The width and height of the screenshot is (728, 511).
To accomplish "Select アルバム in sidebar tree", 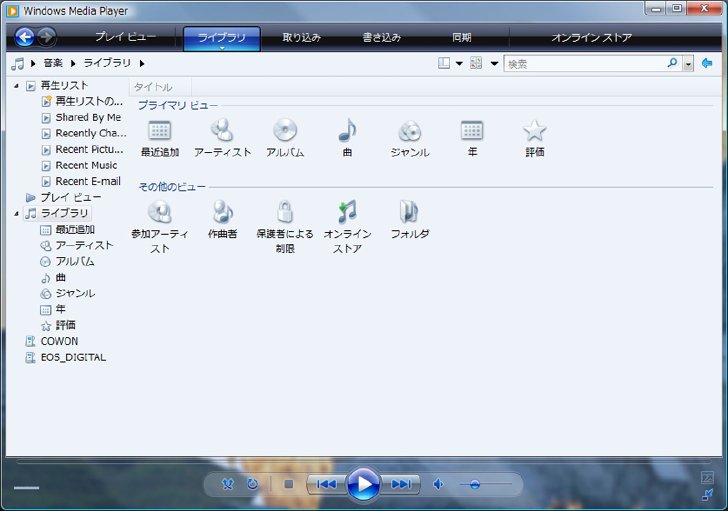I will [x=75, y=261].
